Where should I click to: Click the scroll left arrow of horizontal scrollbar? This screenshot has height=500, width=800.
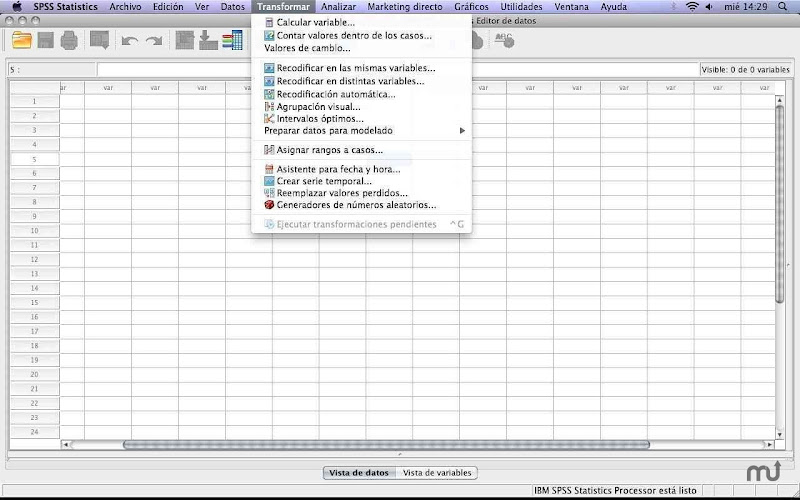coord(65,444)
